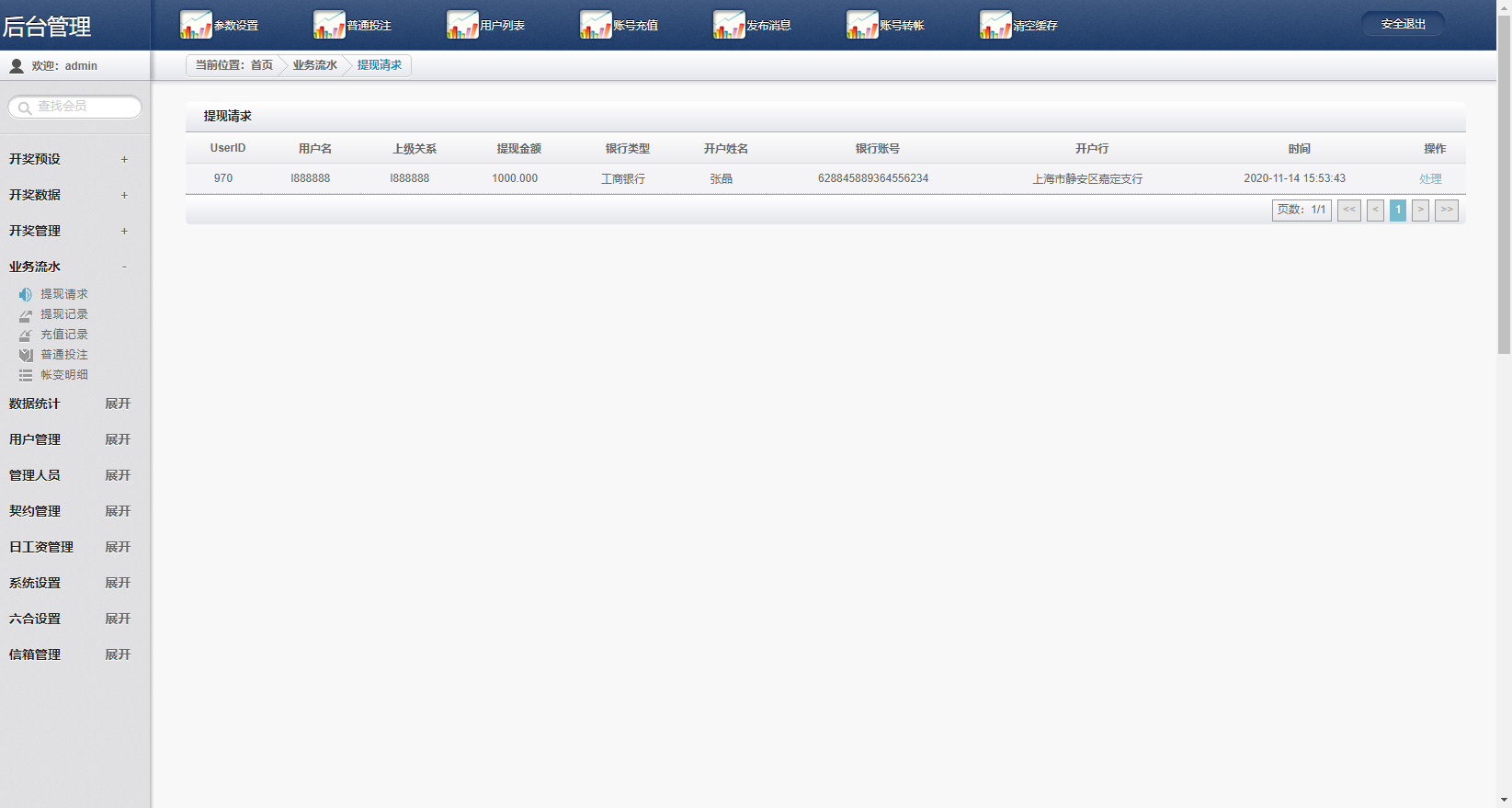Go to the last page with >> button
Image resolution: width=1512 pixels, height=808 pixels.
(1447, 210)
